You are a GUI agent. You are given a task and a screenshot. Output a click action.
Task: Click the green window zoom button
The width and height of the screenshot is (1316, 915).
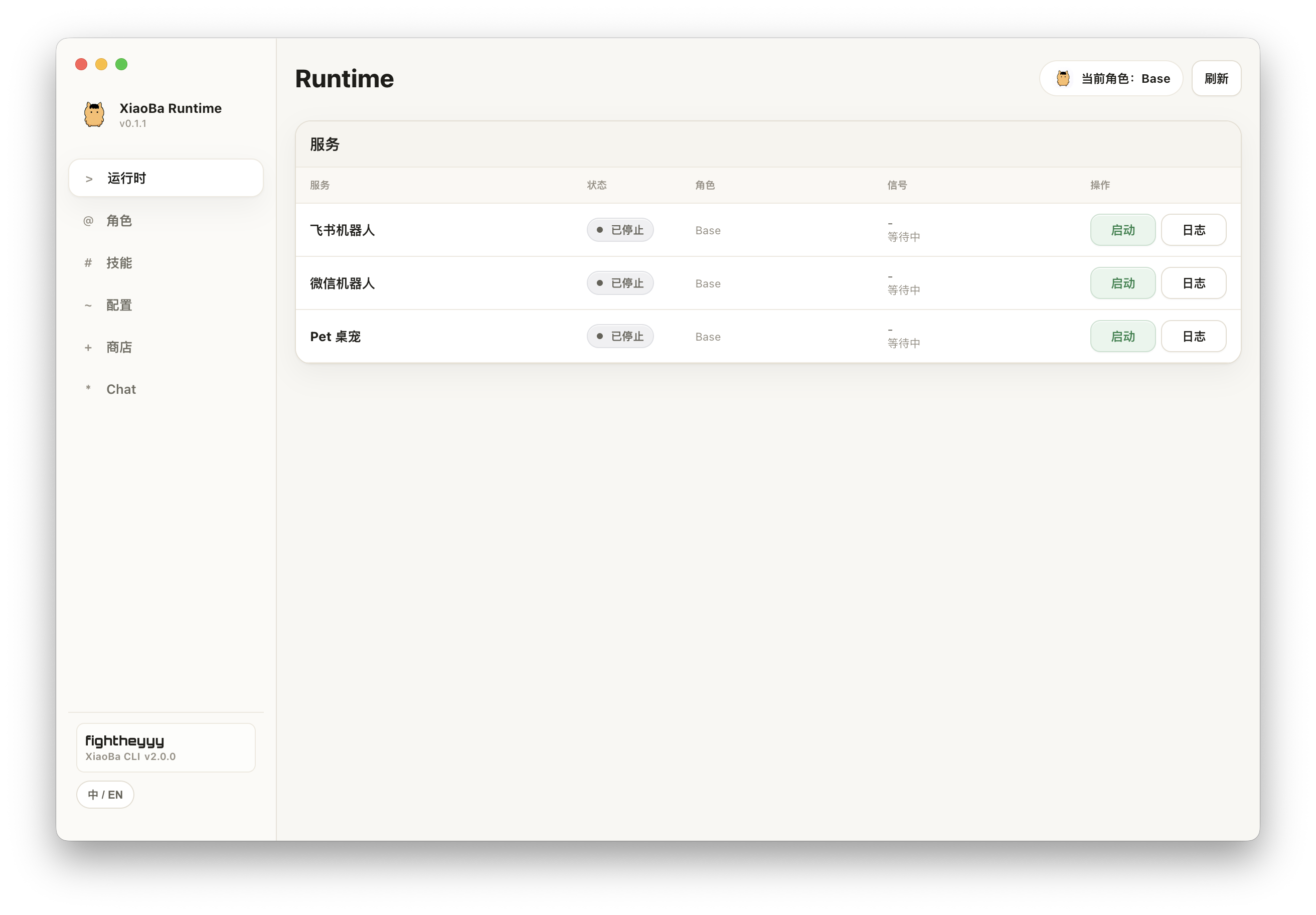point(121,64)
